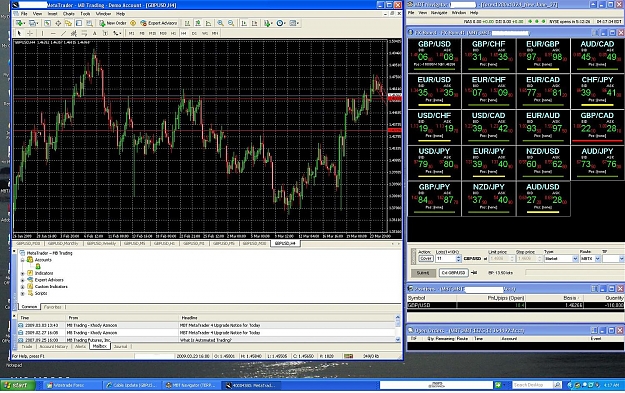Open the Journal terminal tab

pos(120,346)
